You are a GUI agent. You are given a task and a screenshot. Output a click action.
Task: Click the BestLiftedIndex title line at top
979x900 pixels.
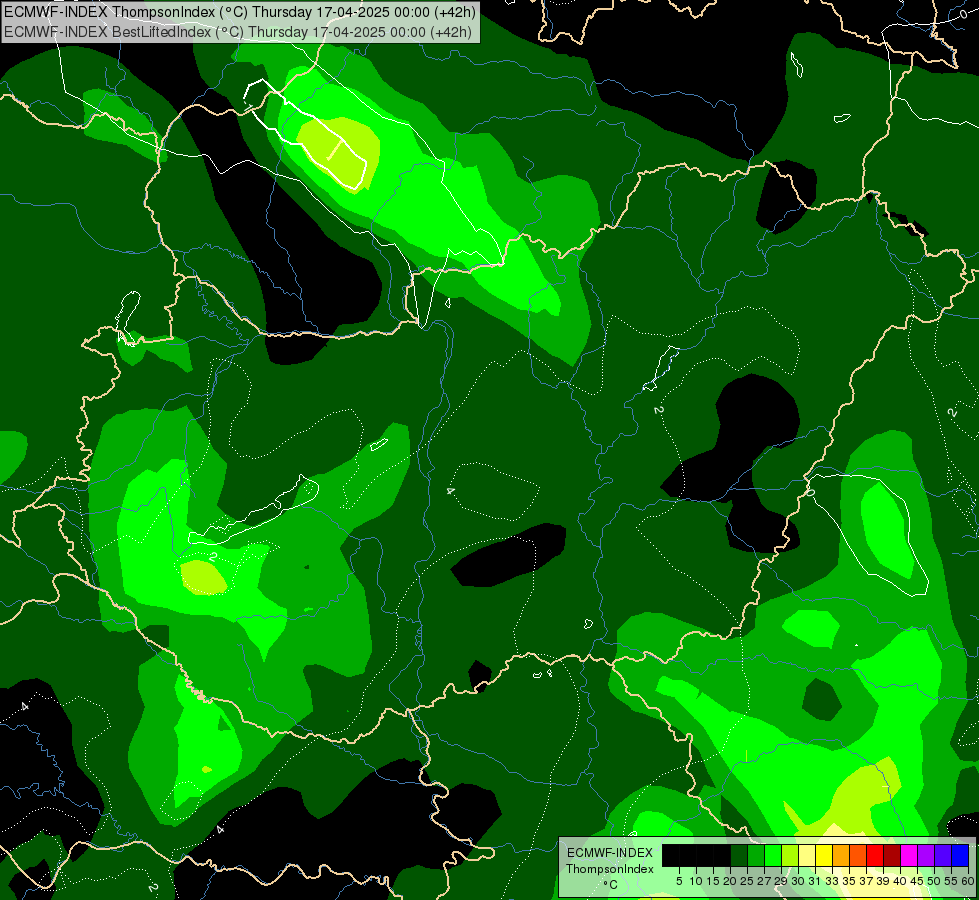[x=238, y=32]
